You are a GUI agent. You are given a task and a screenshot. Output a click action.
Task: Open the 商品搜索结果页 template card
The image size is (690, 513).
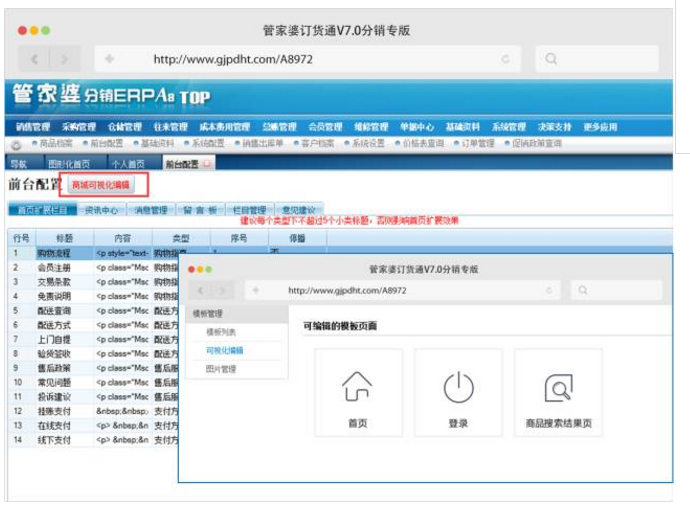point(558,392)
